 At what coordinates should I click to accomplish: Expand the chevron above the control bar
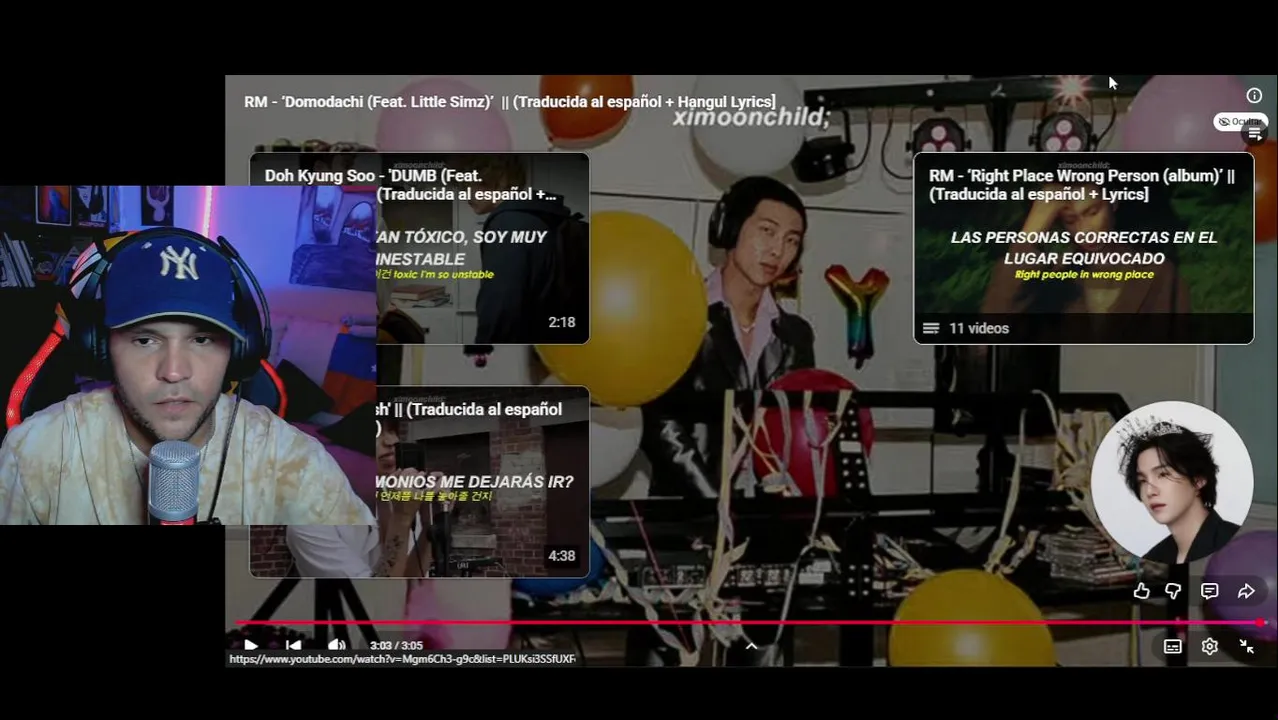pyautogui.click(x=751, y=646)
